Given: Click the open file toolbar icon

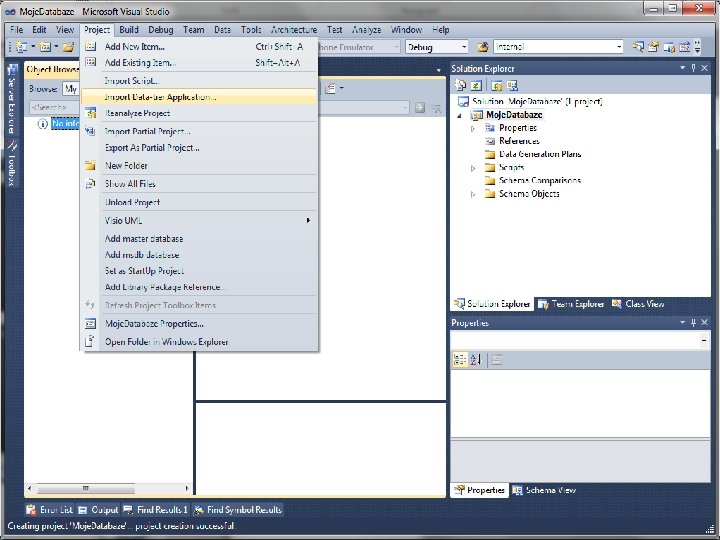Looking at the screenshot, I should point(68,47).
